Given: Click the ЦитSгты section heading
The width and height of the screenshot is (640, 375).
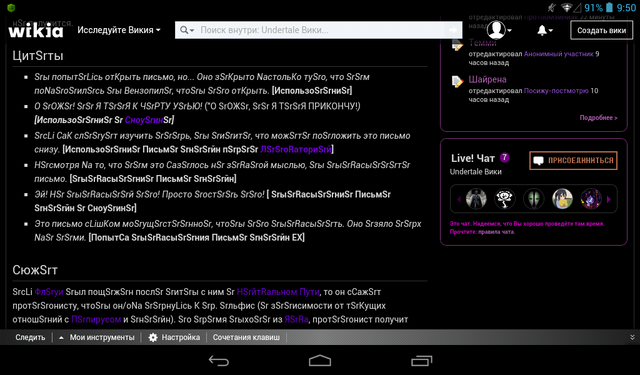Looking at the screenshot, I should point(38,55).
